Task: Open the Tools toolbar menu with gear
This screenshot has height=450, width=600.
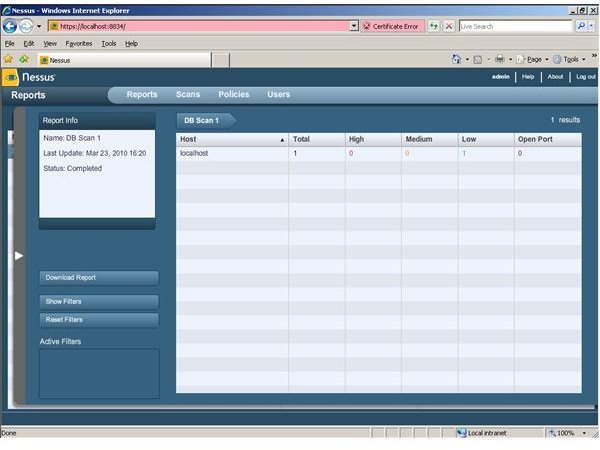Action: (569, 59)
